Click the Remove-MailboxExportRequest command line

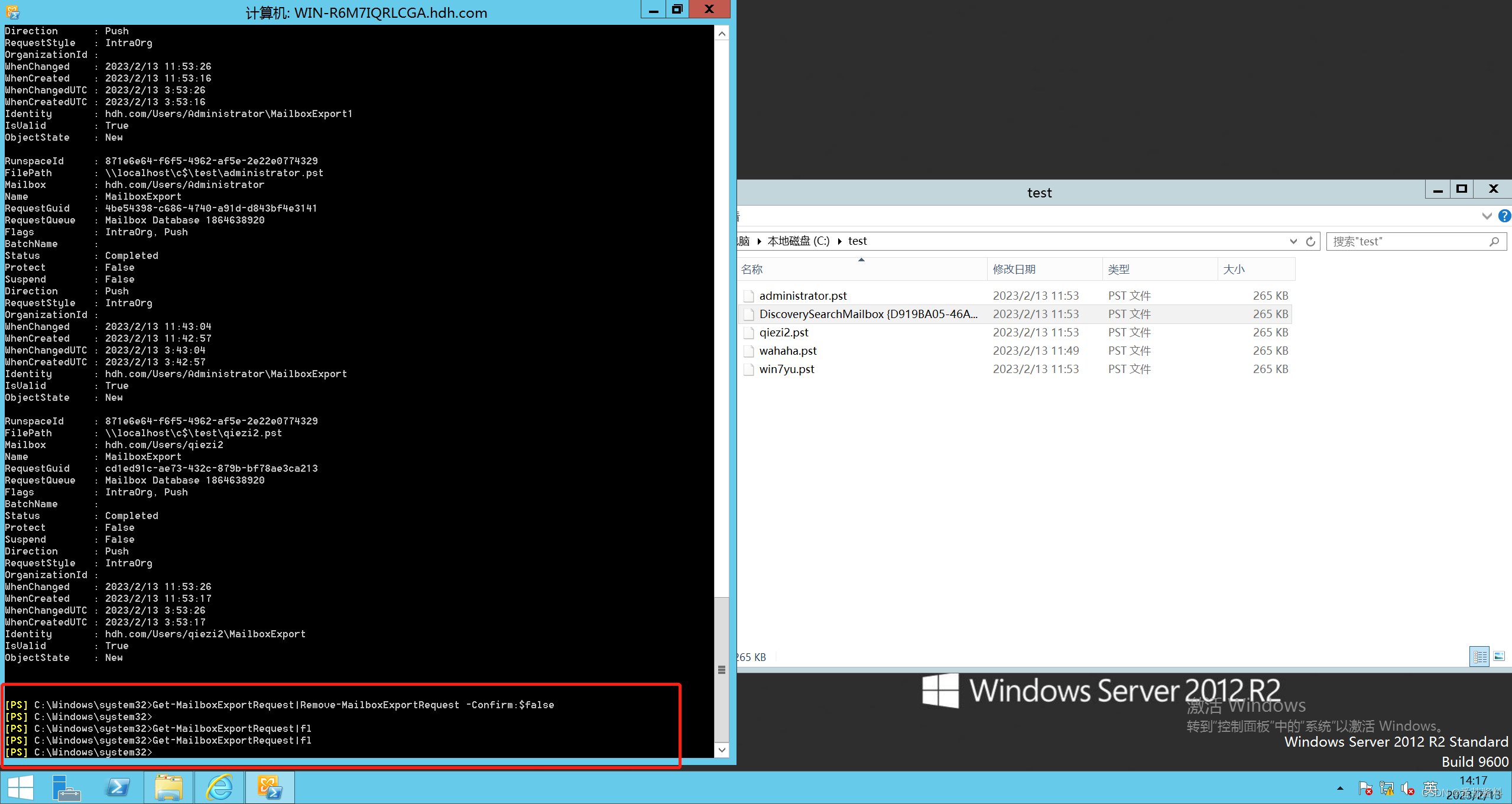point(280,705)
